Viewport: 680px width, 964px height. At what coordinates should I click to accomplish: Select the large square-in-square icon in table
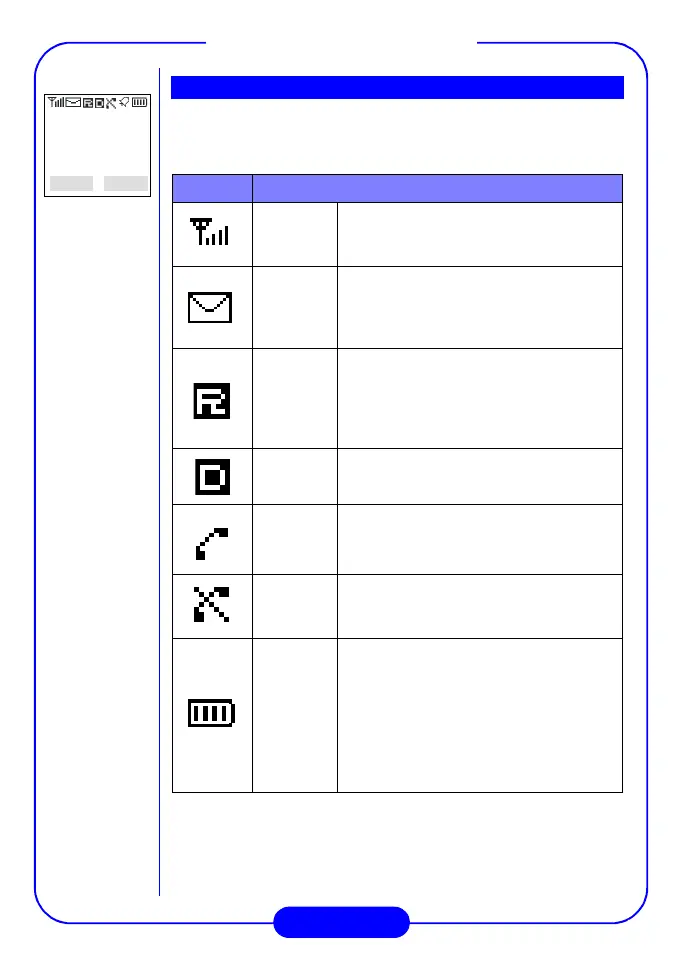click(211, 476)
